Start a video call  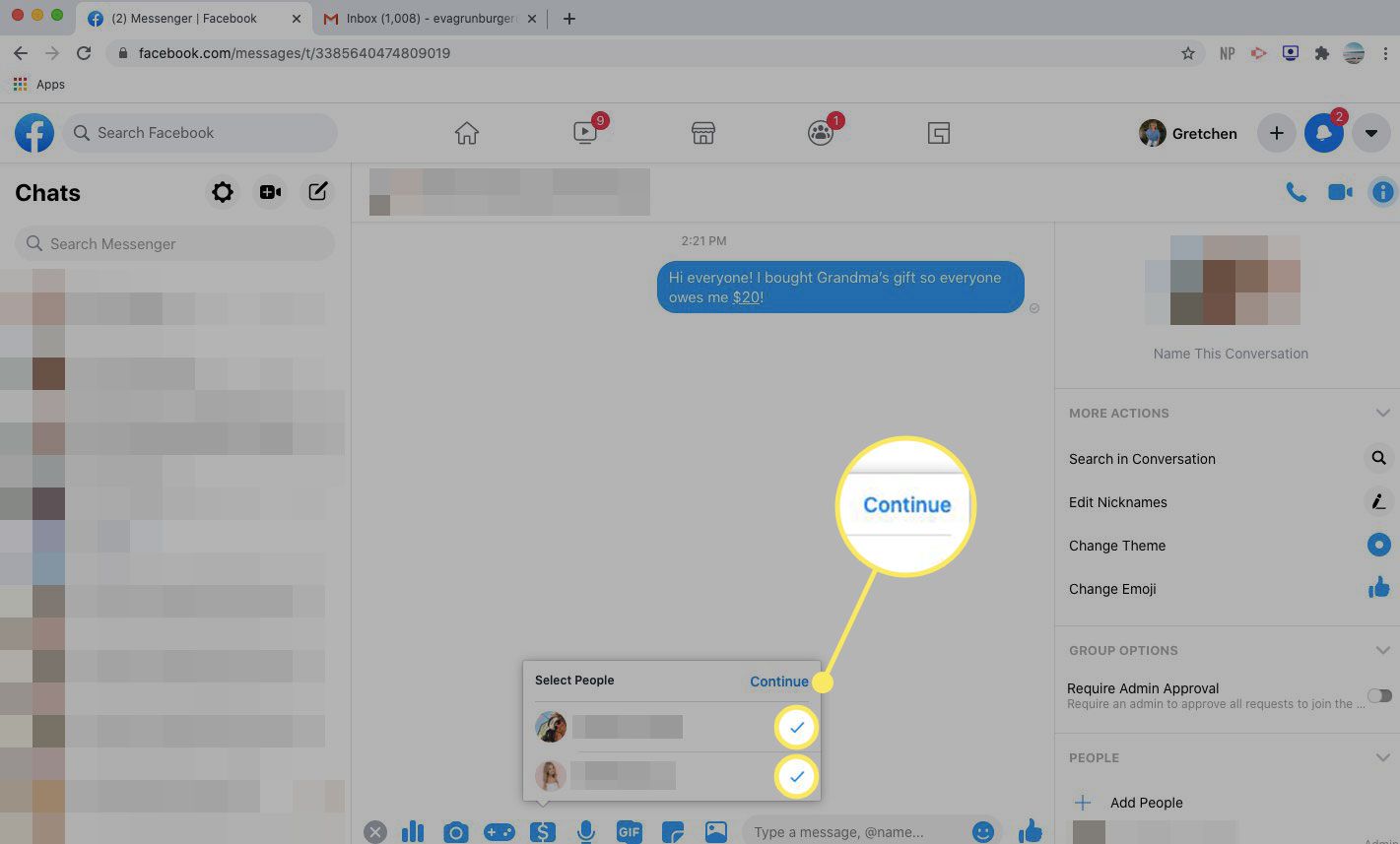point(1340,192)
